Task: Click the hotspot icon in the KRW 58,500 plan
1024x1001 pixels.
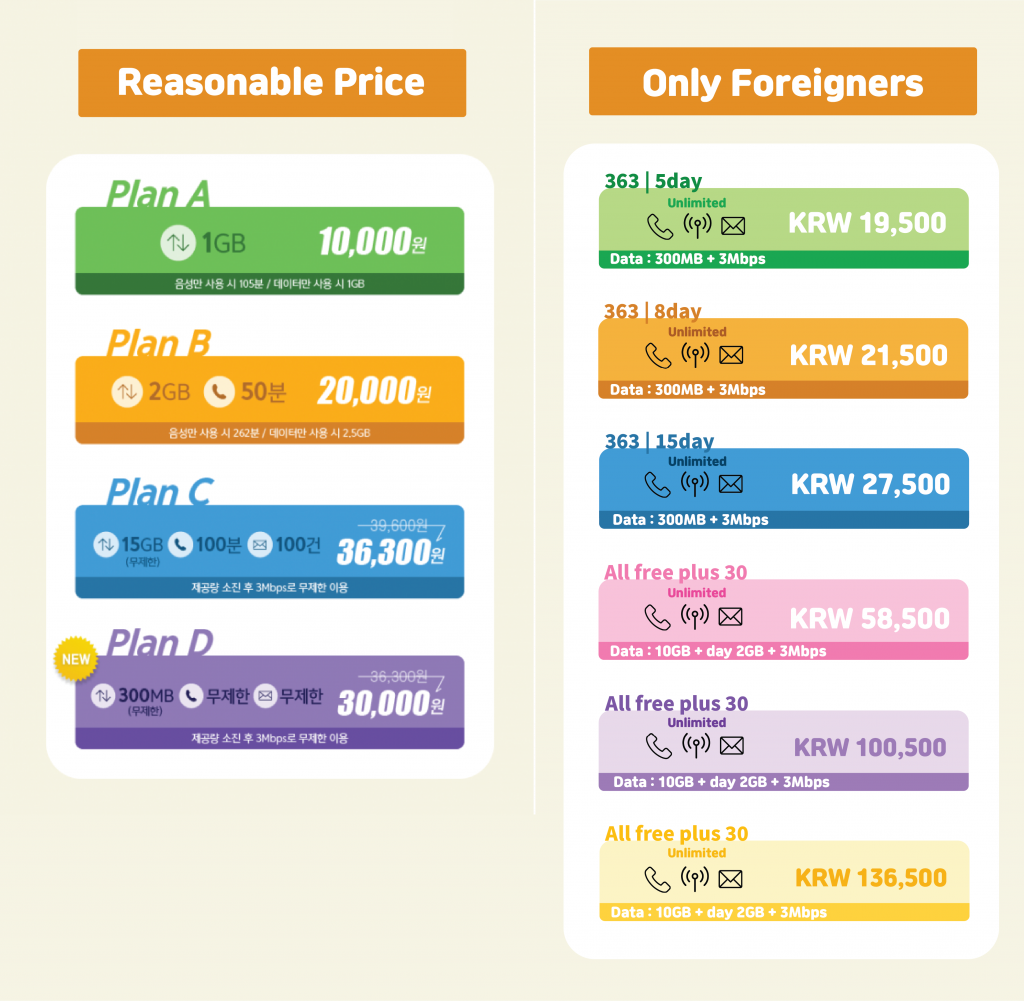Action: point(695,617)
